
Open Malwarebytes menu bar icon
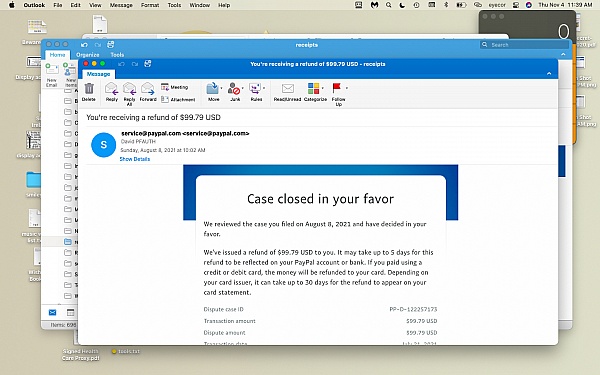point(374,5)
